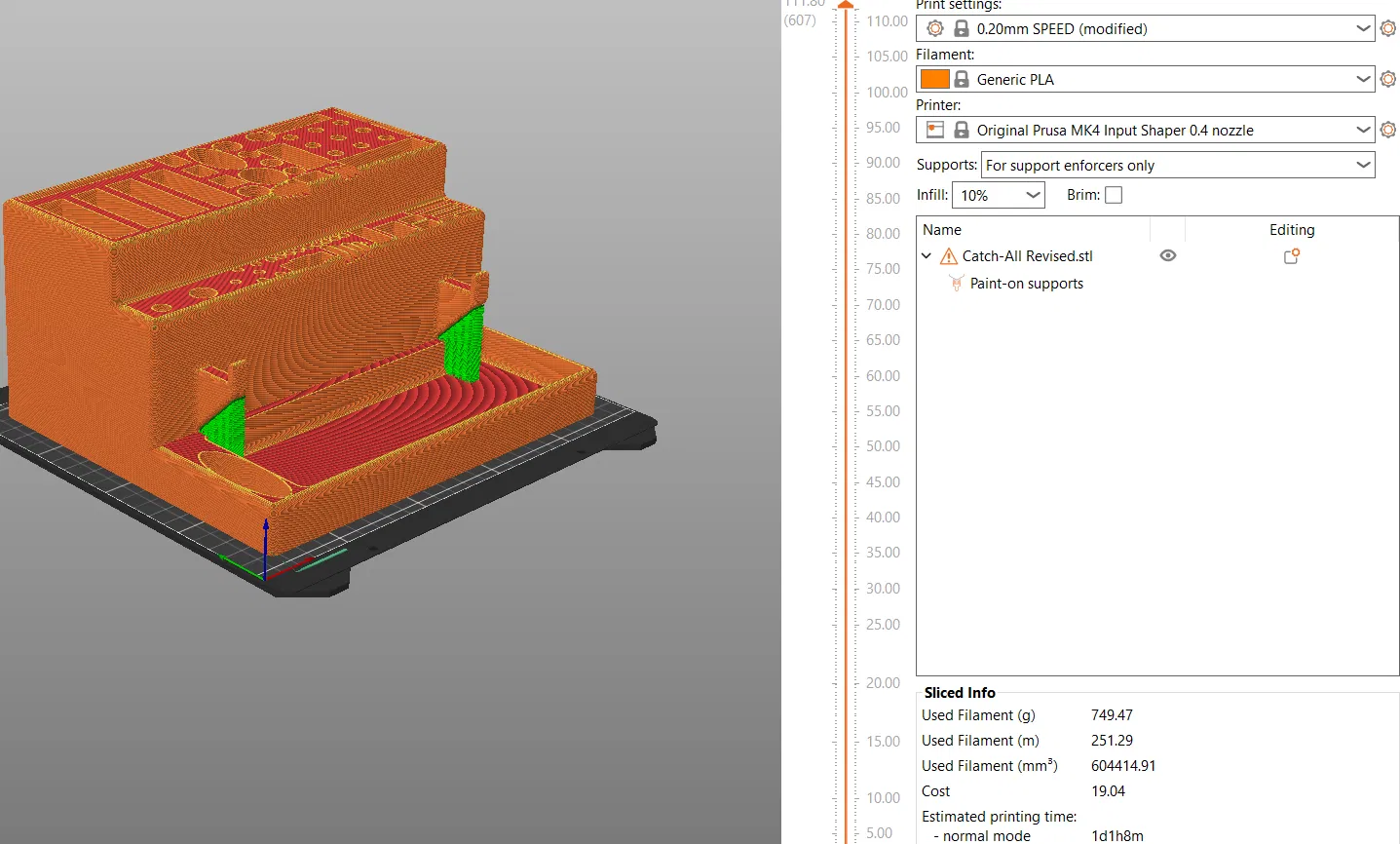Open the Printer preset dropdown arrow
The height and width of the screenshot is (844, 1400).
click(1363, 130)
